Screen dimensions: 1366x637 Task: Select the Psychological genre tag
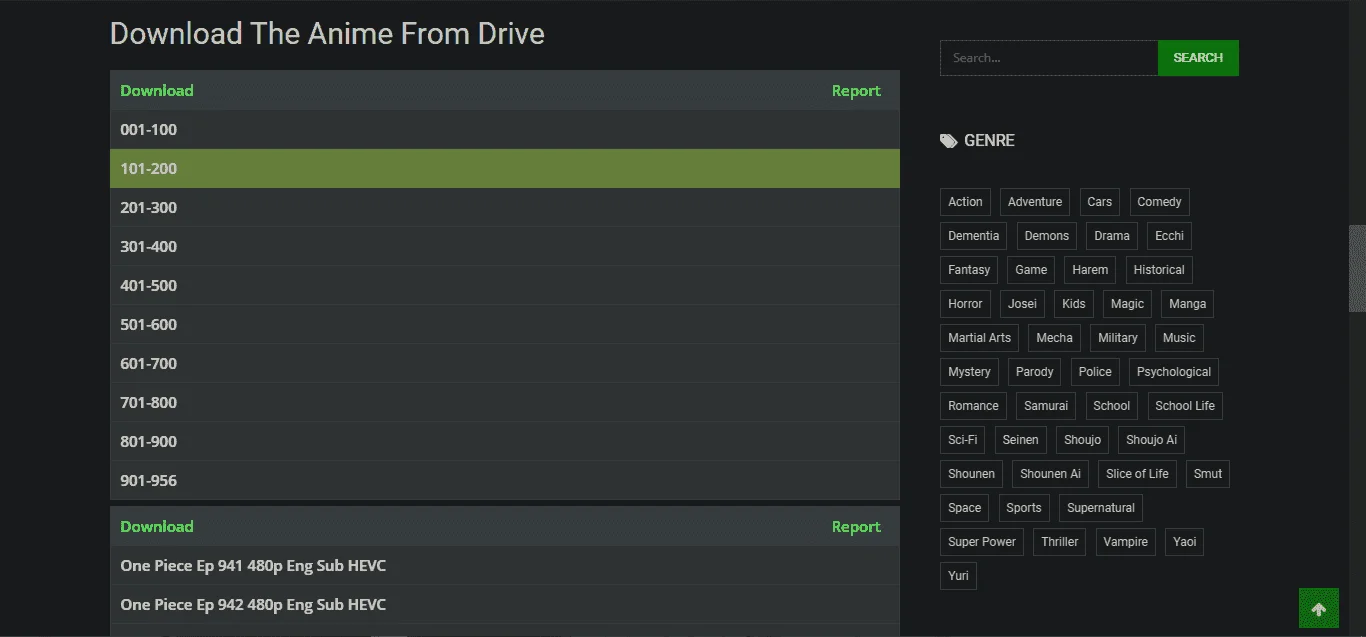point(1174,372)
